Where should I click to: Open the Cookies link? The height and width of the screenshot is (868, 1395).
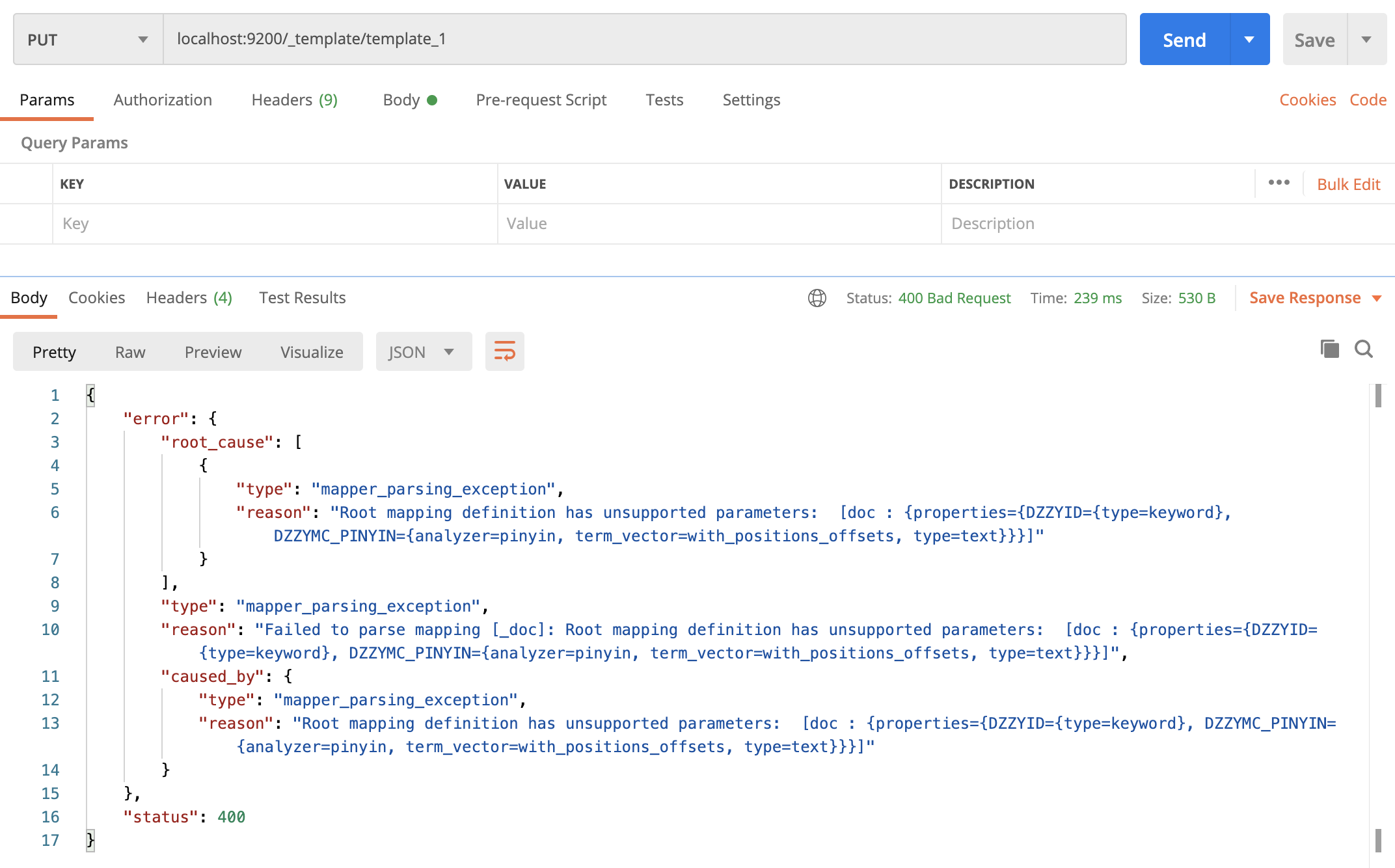pyautogui.click(x=1307, y=100)
